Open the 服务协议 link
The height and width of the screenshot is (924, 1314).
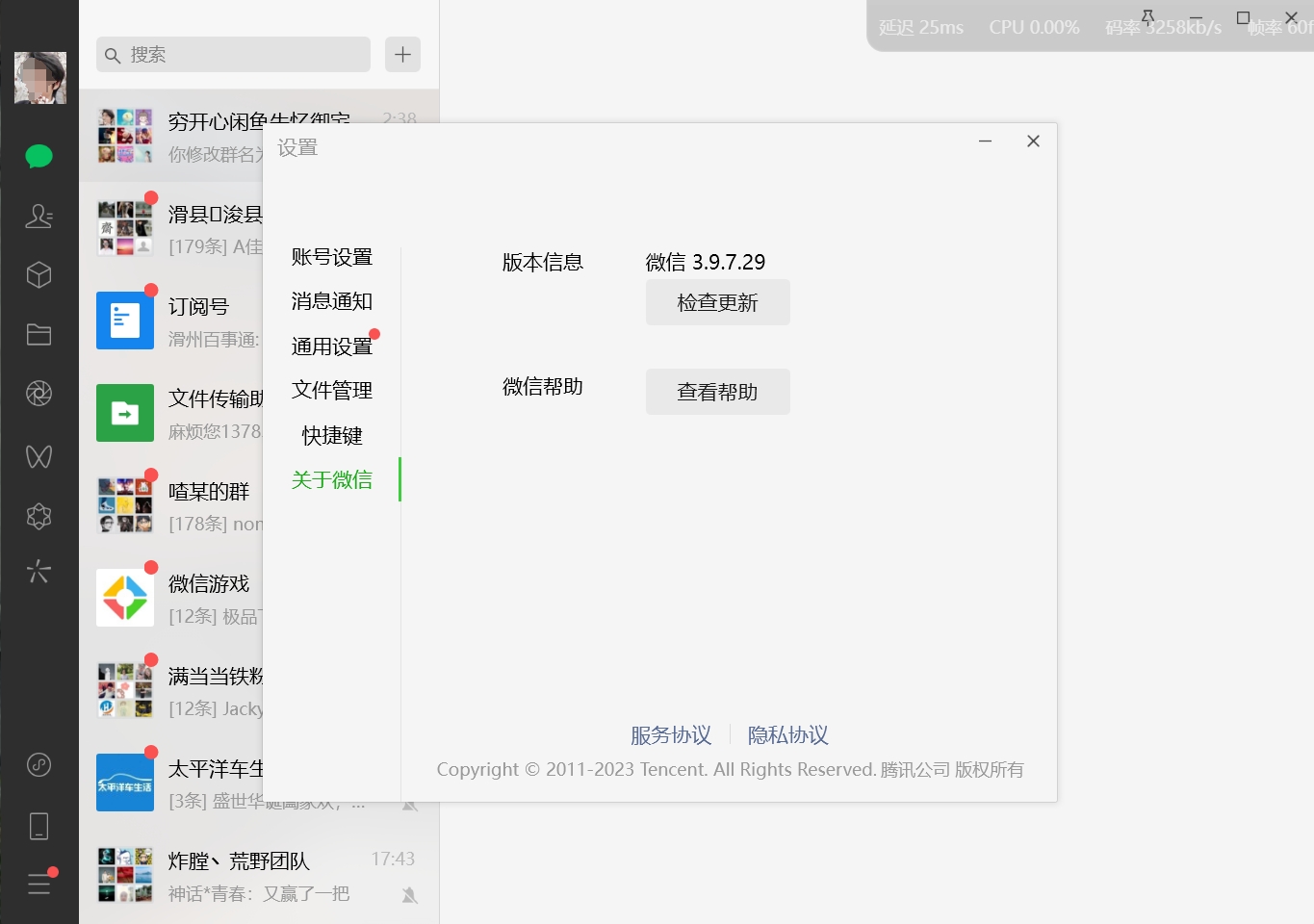670,734
